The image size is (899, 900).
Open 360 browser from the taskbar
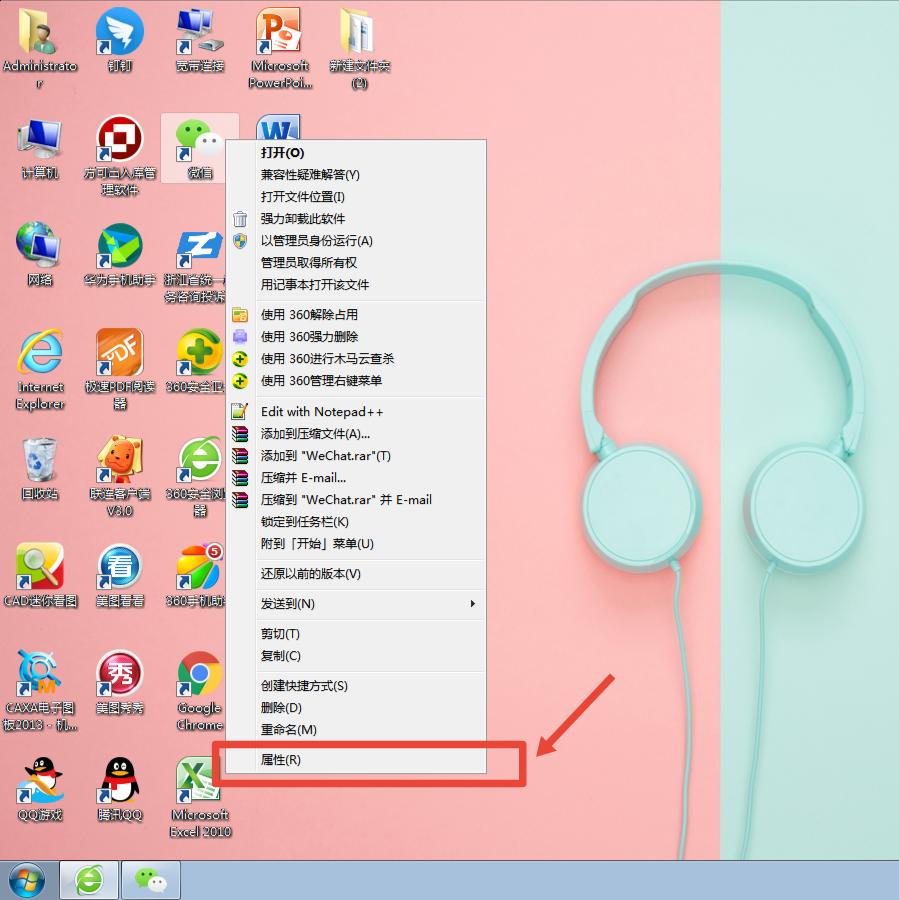pyautogui.click(x=89, y=880)
